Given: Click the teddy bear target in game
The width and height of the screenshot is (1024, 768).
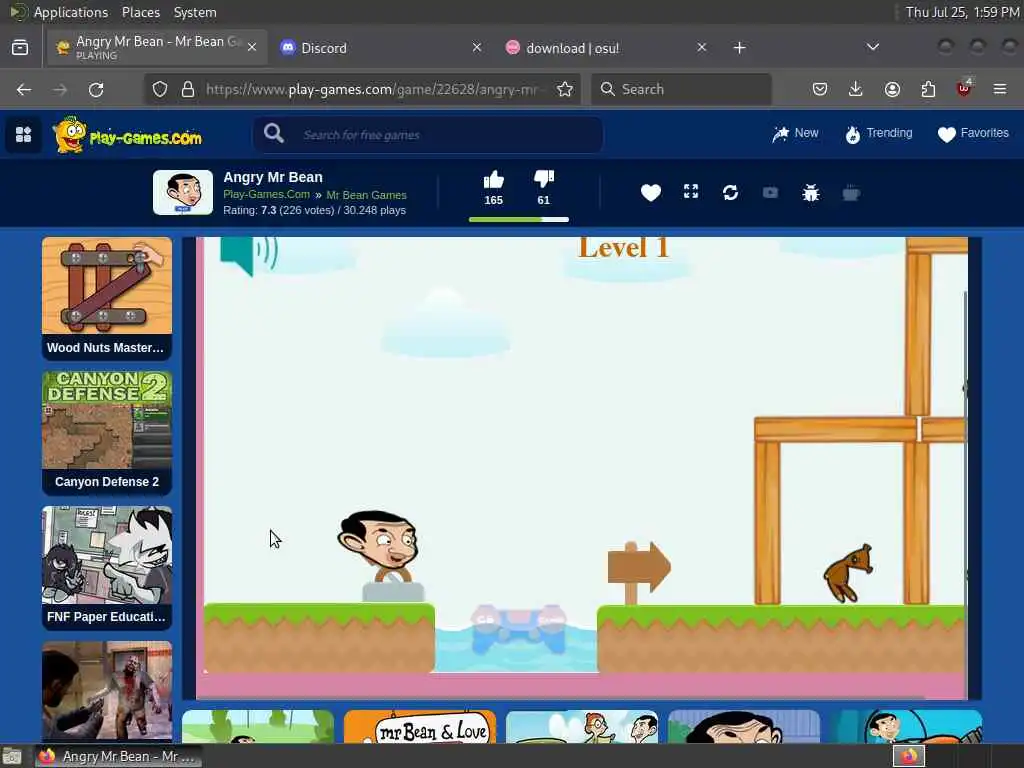Looking at the screenshot, I should point(848,573).
